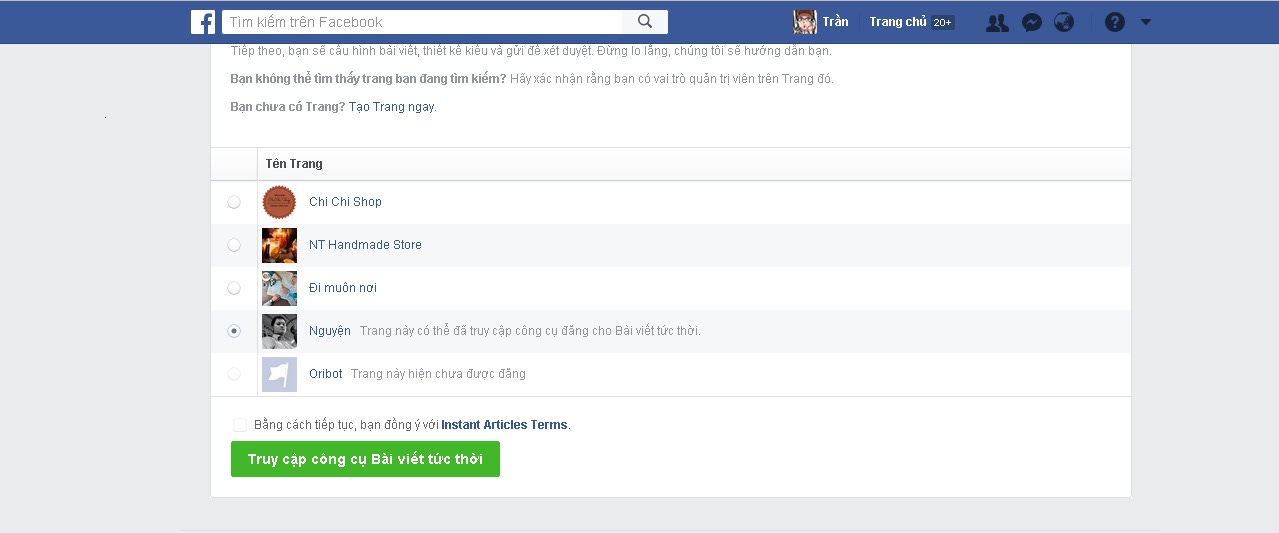Click the Tên Trang column header
Viewport: 1279px width, 533px height.
pos(294,164)
